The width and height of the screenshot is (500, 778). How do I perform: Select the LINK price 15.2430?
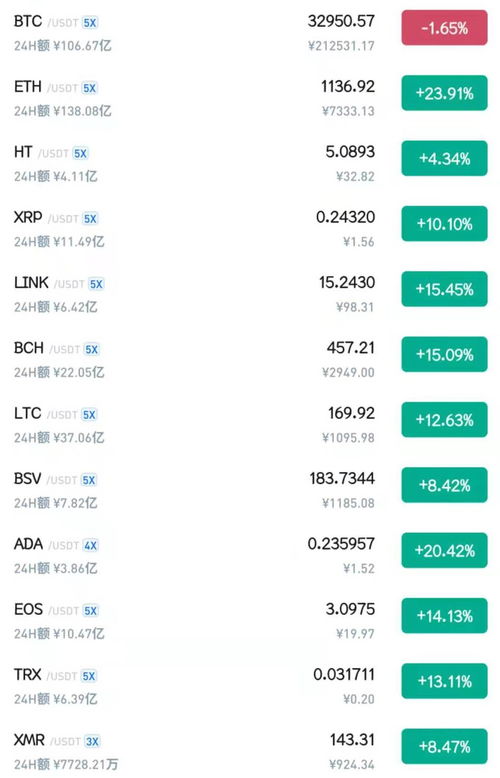pyautogui.click(x=347, y=282)
